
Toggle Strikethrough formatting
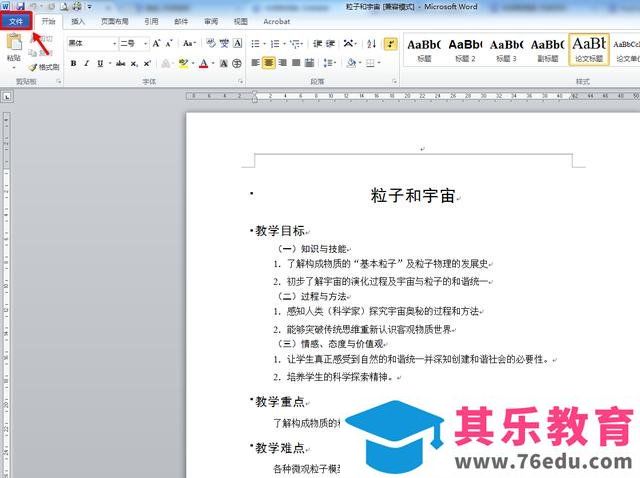120,64
